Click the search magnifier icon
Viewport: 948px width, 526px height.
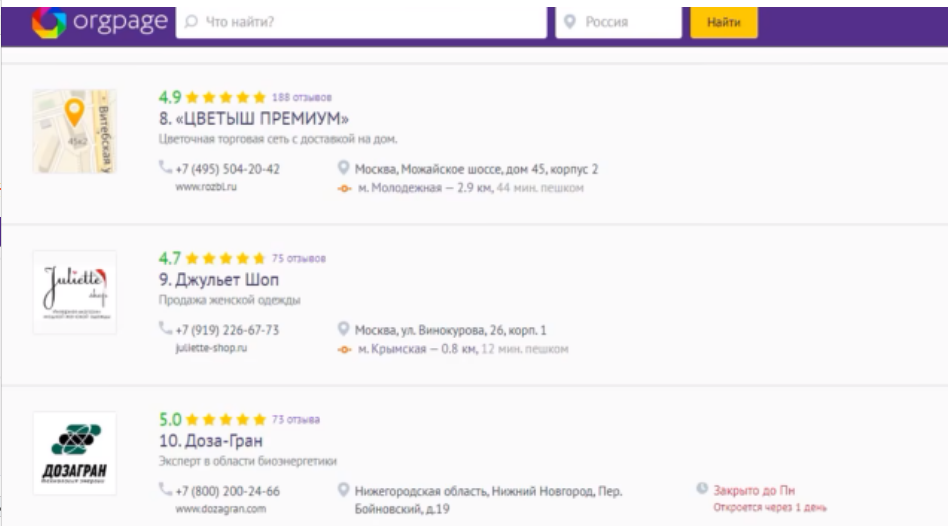191,22
